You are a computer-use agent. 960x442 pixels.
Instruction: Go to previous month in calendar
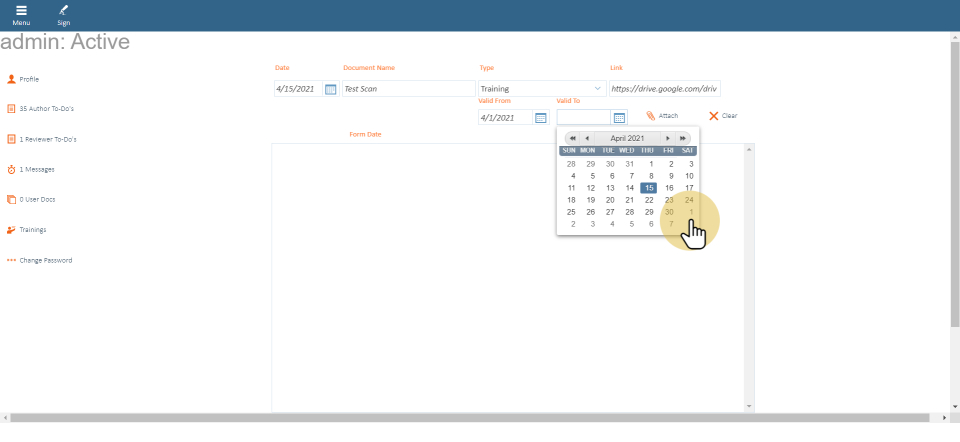(x=587, y=138)
